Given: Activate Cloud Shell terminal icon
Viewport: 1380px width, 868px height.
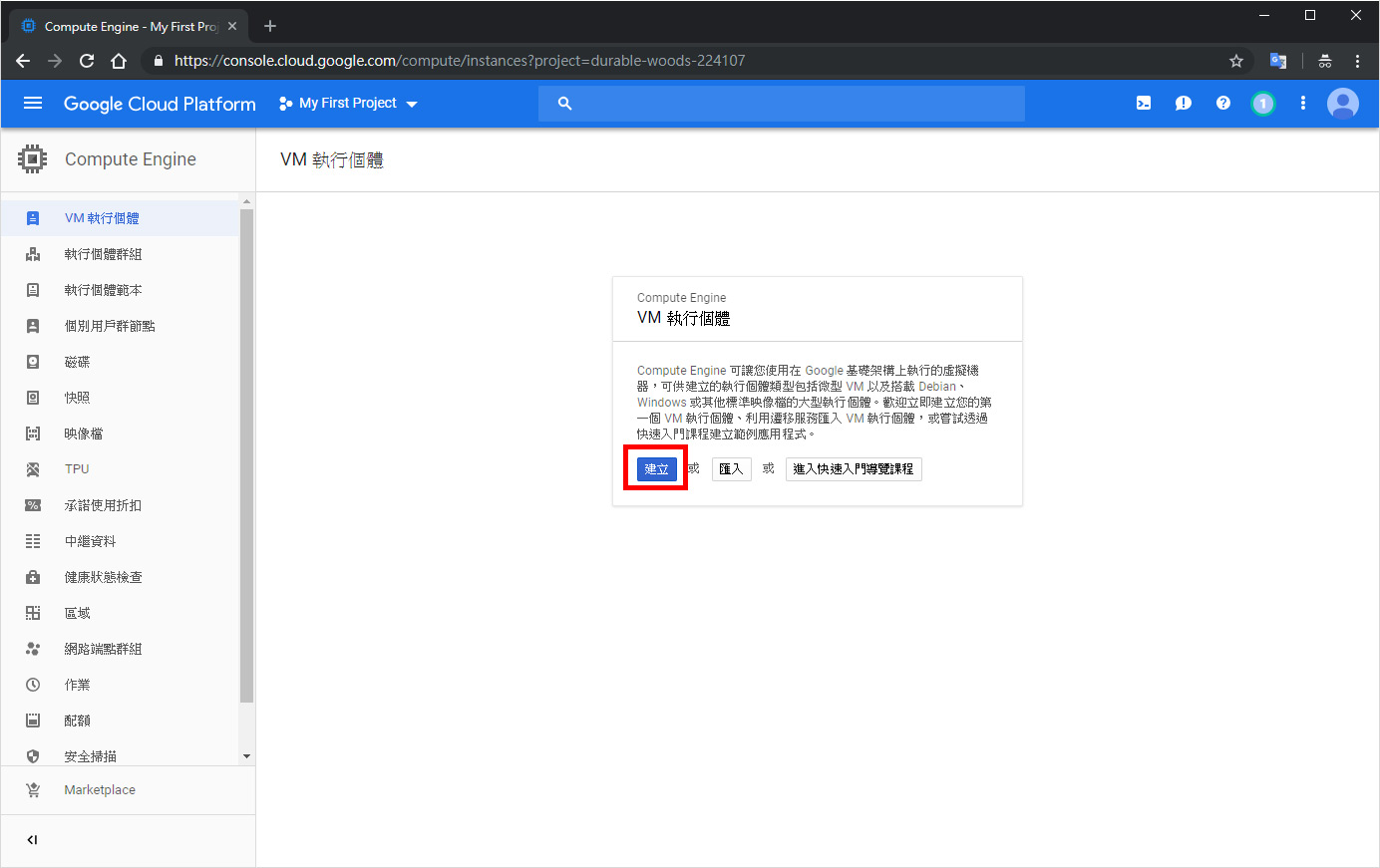Looking at the screenshot, I should click(x=1144, y=103).
